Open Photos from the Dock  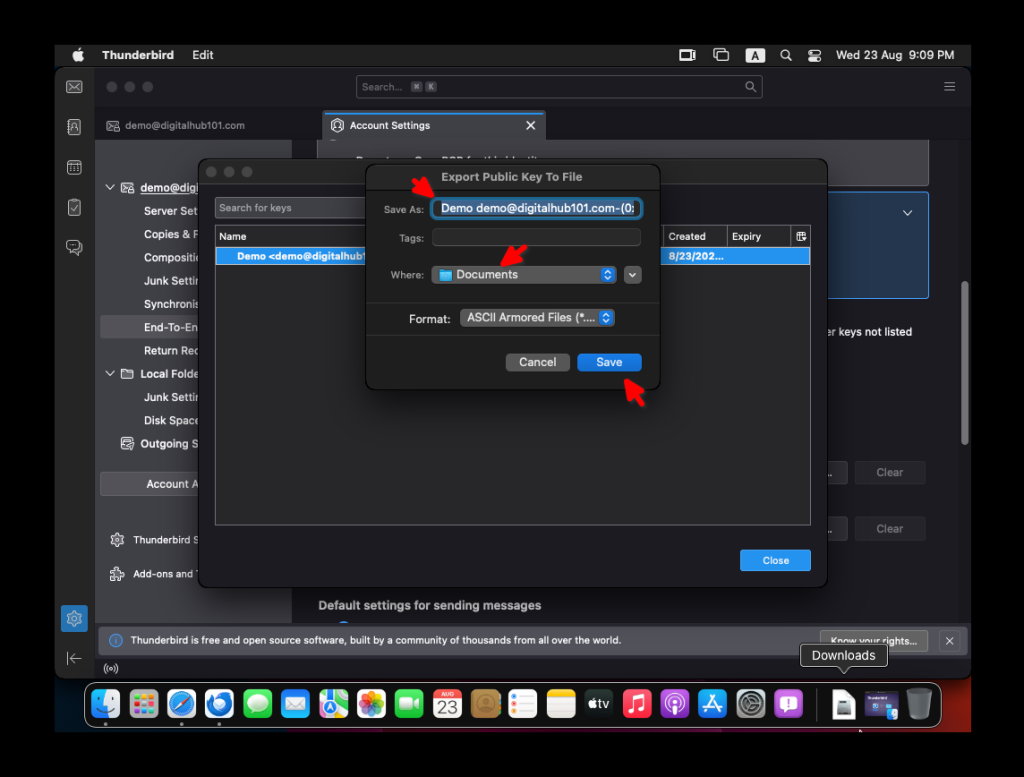tap(371, 704)
